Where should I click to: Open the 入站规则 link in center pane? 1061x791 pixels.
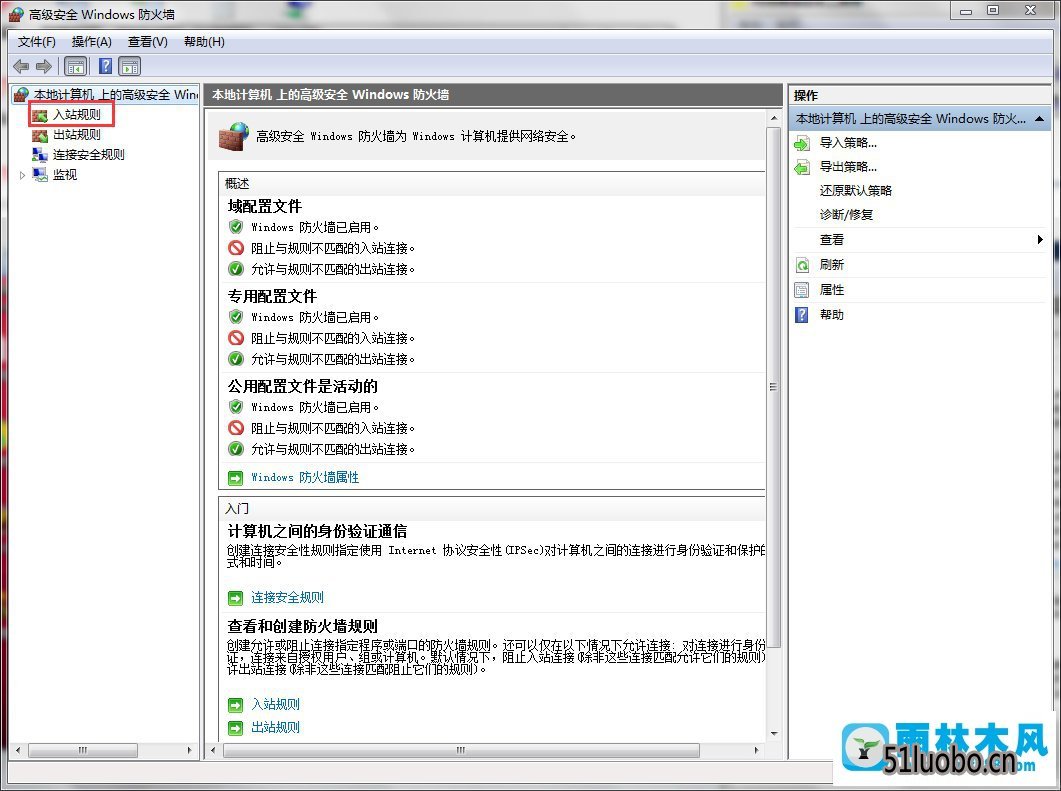point(275,704)
